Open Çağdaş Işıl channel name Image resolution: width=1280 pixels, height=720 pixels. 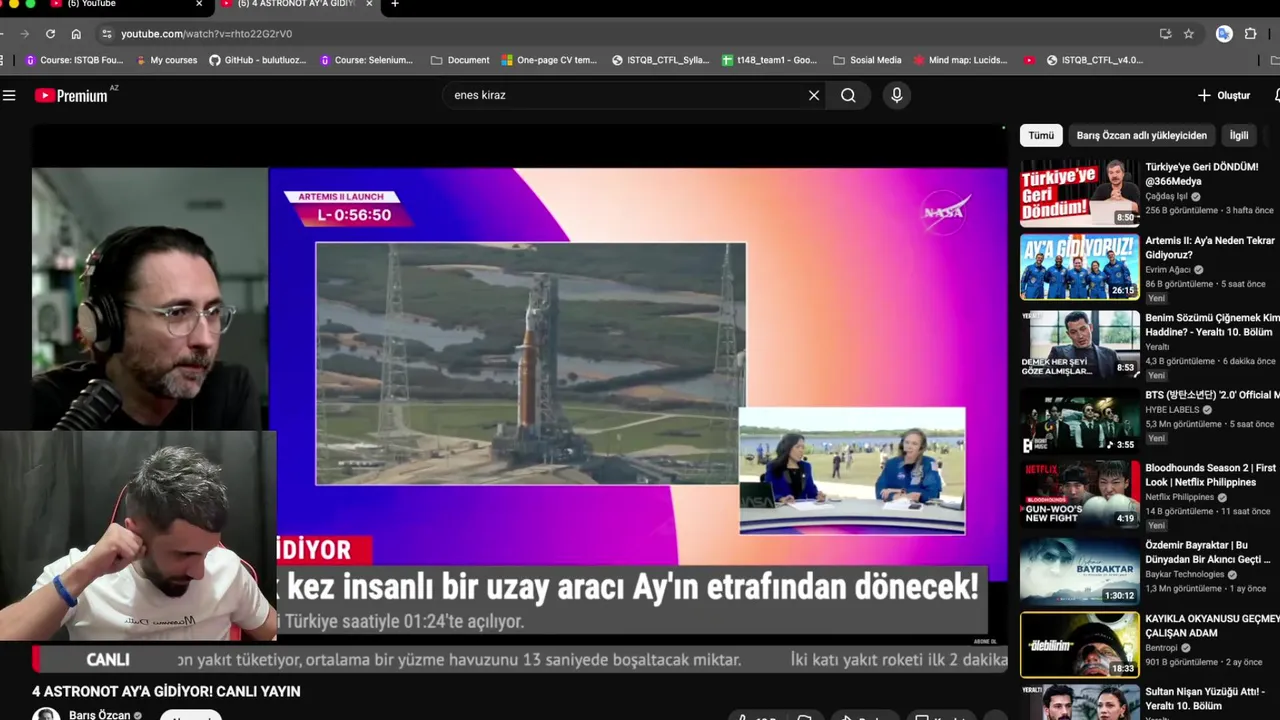tap(1166, 197)
